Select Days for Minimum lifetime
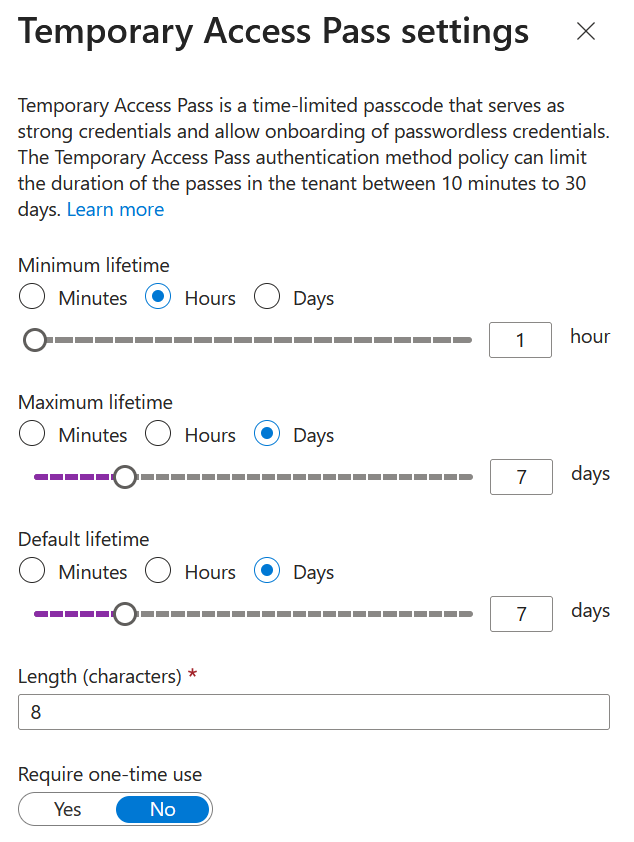634x842 pixels. (x=267, y=298)
